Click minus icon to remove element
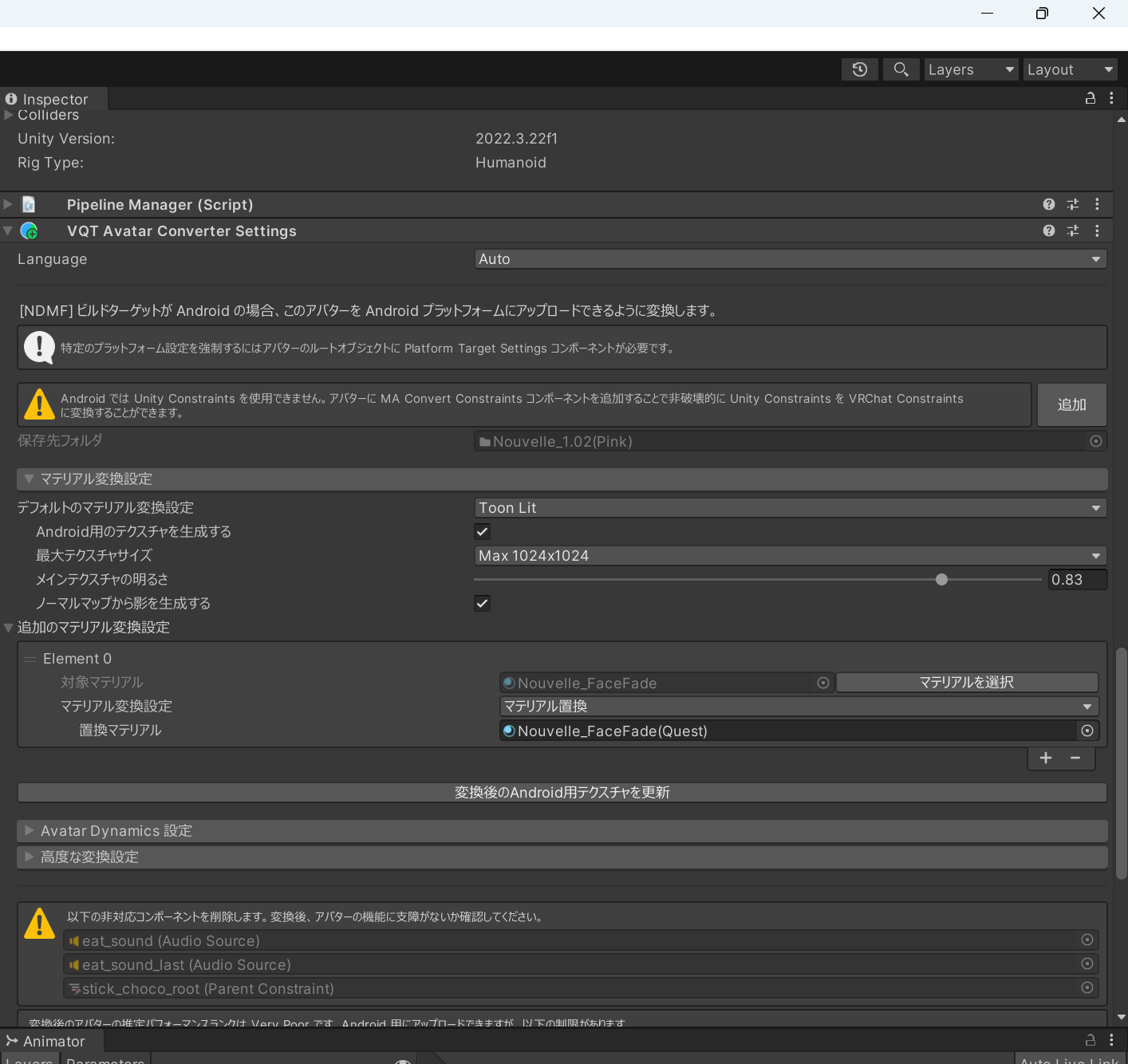1128x1064 pixels. [1075, 758]
